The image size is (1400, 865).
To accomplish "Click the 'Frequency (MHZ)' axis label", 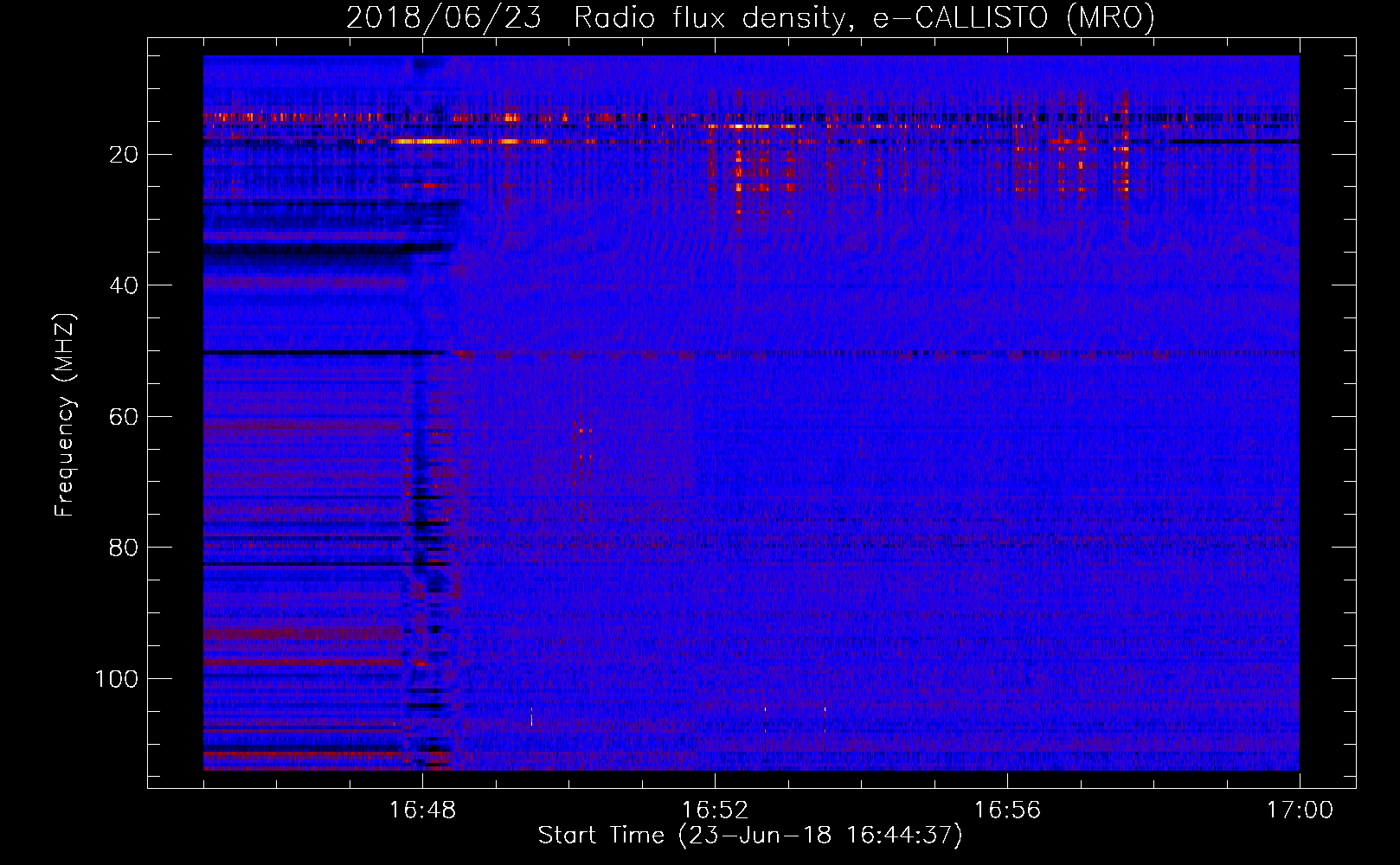I will pyautogui.click(x=65, y=415).
